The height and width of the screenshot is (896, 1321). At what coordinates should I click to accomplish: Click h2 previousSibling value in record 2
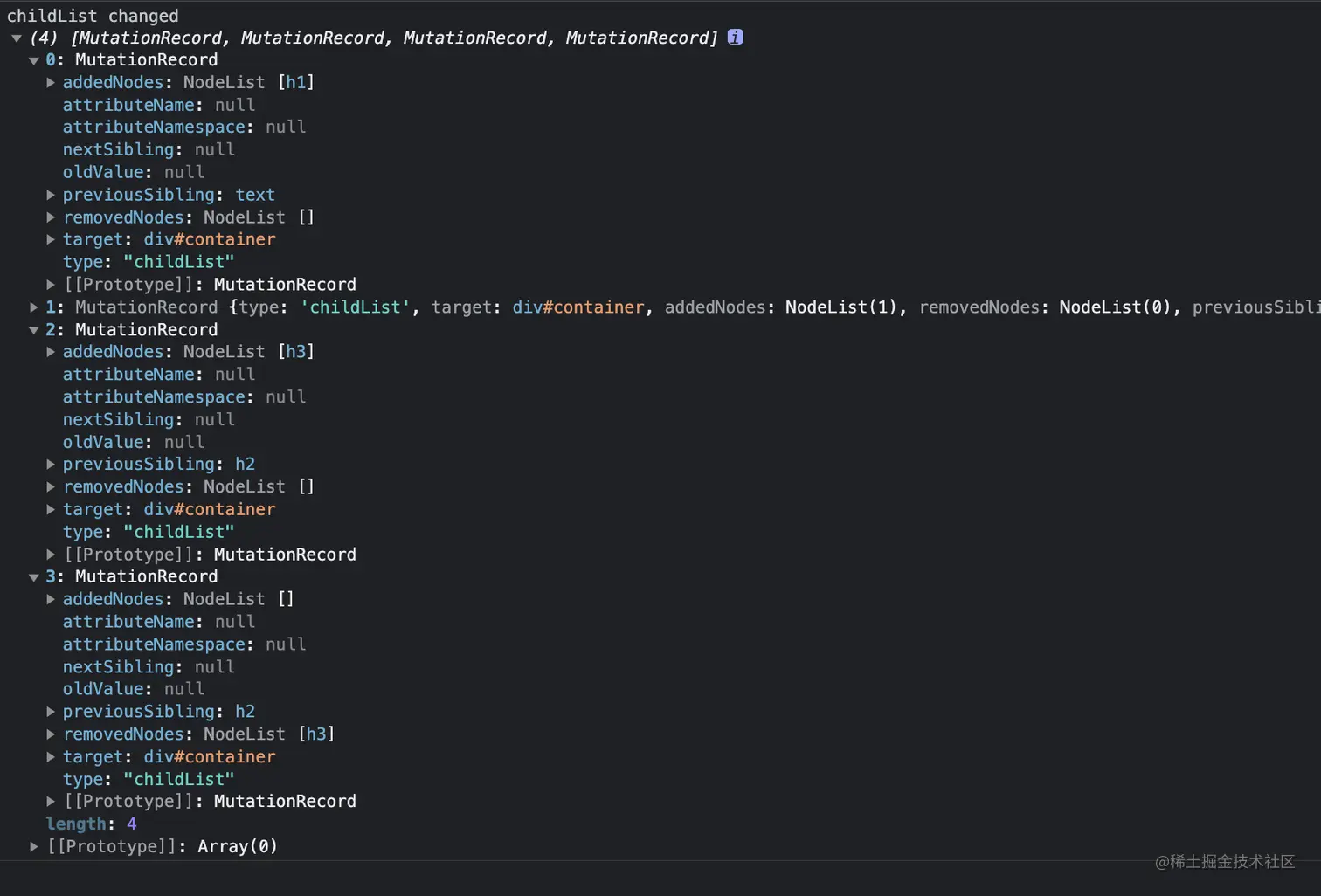pyautogui.click(x=246, y=465)
